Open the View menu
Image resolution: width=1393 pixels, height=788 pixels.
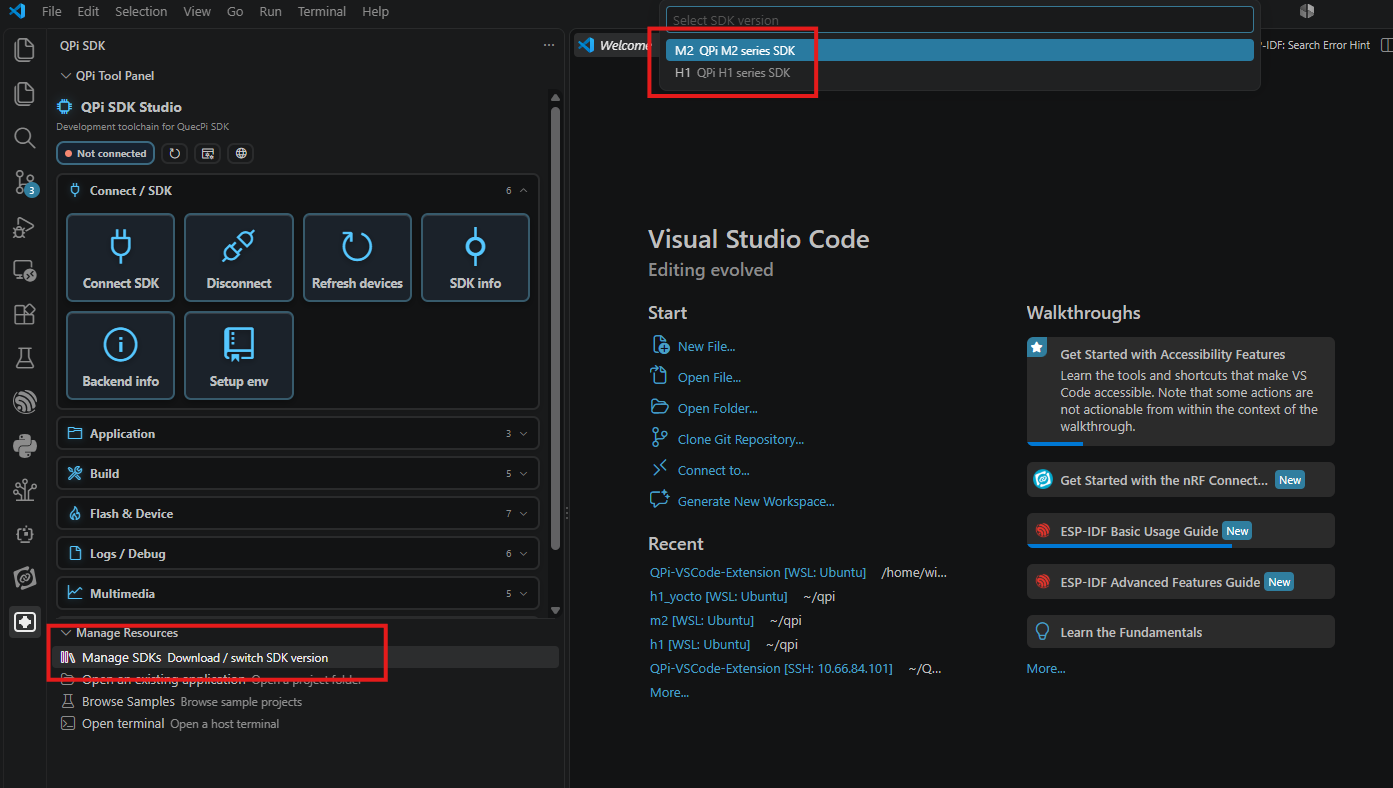[197, 12]
